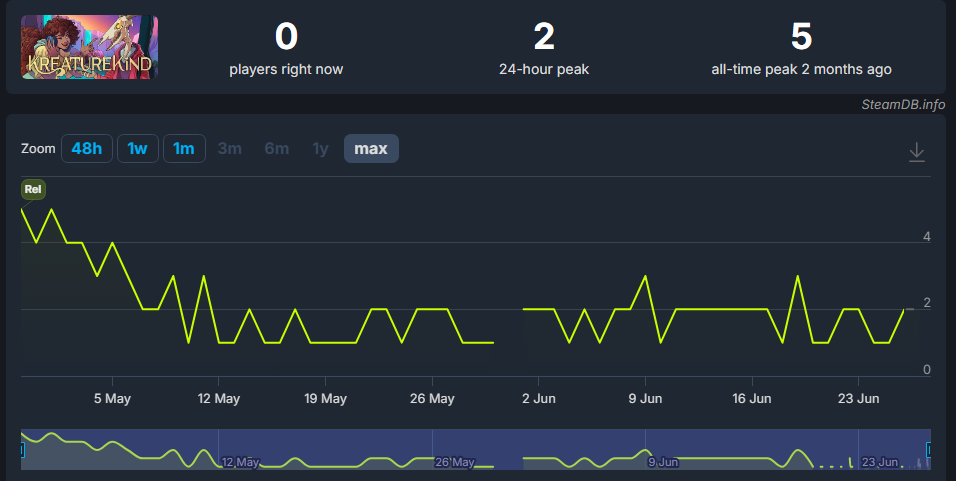This screenshot has width=956, height=481.
Task: Click the '24-hour peak' label
Action: click(544, 69)
